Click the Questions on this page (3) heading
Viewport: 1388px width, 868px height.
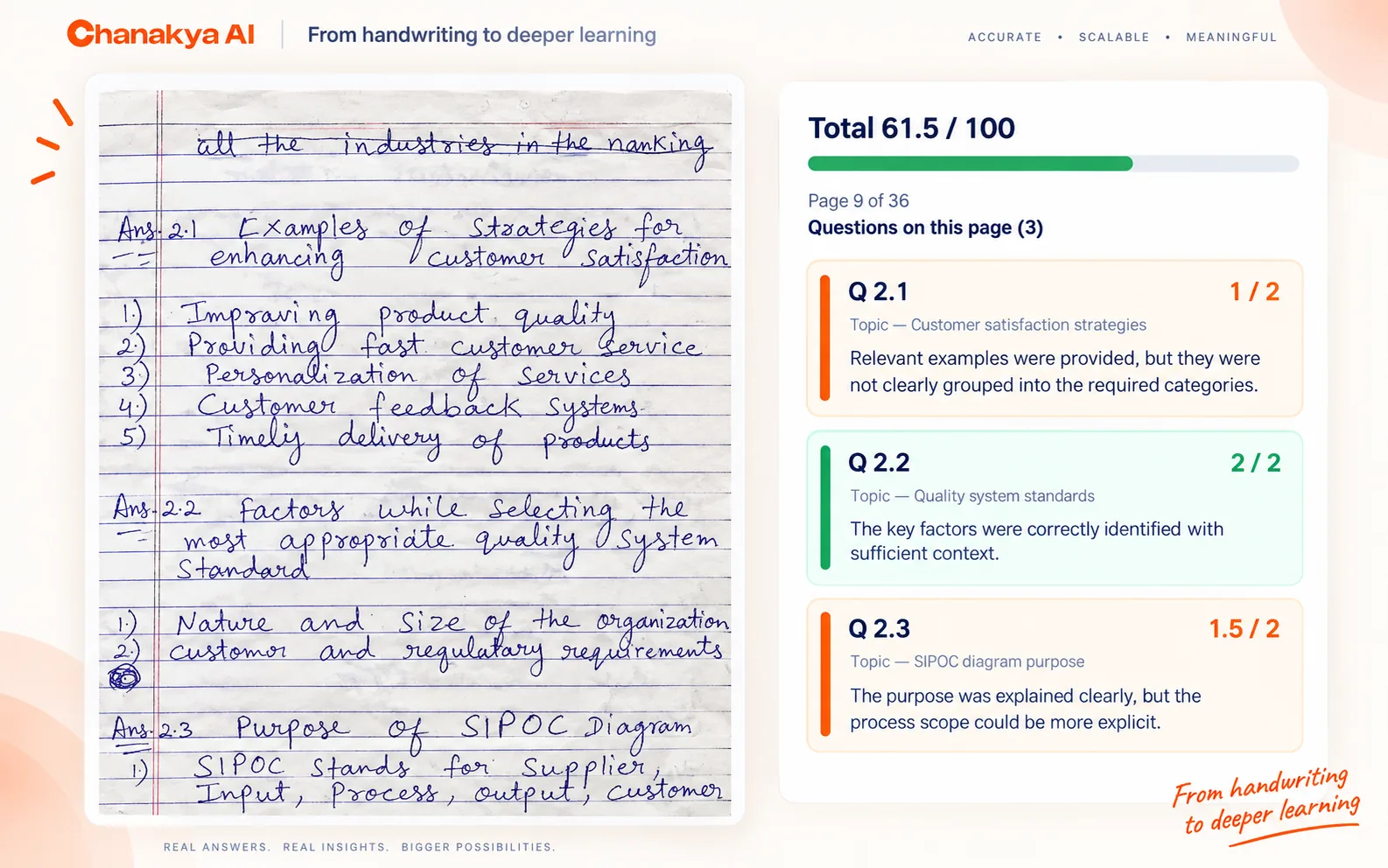coord(925,227)
